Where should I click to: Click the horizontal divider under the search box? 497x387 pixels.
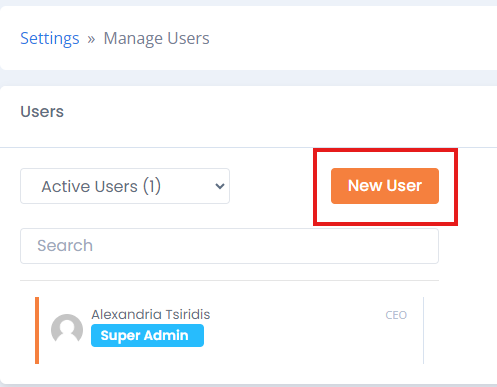pos(229,280)
